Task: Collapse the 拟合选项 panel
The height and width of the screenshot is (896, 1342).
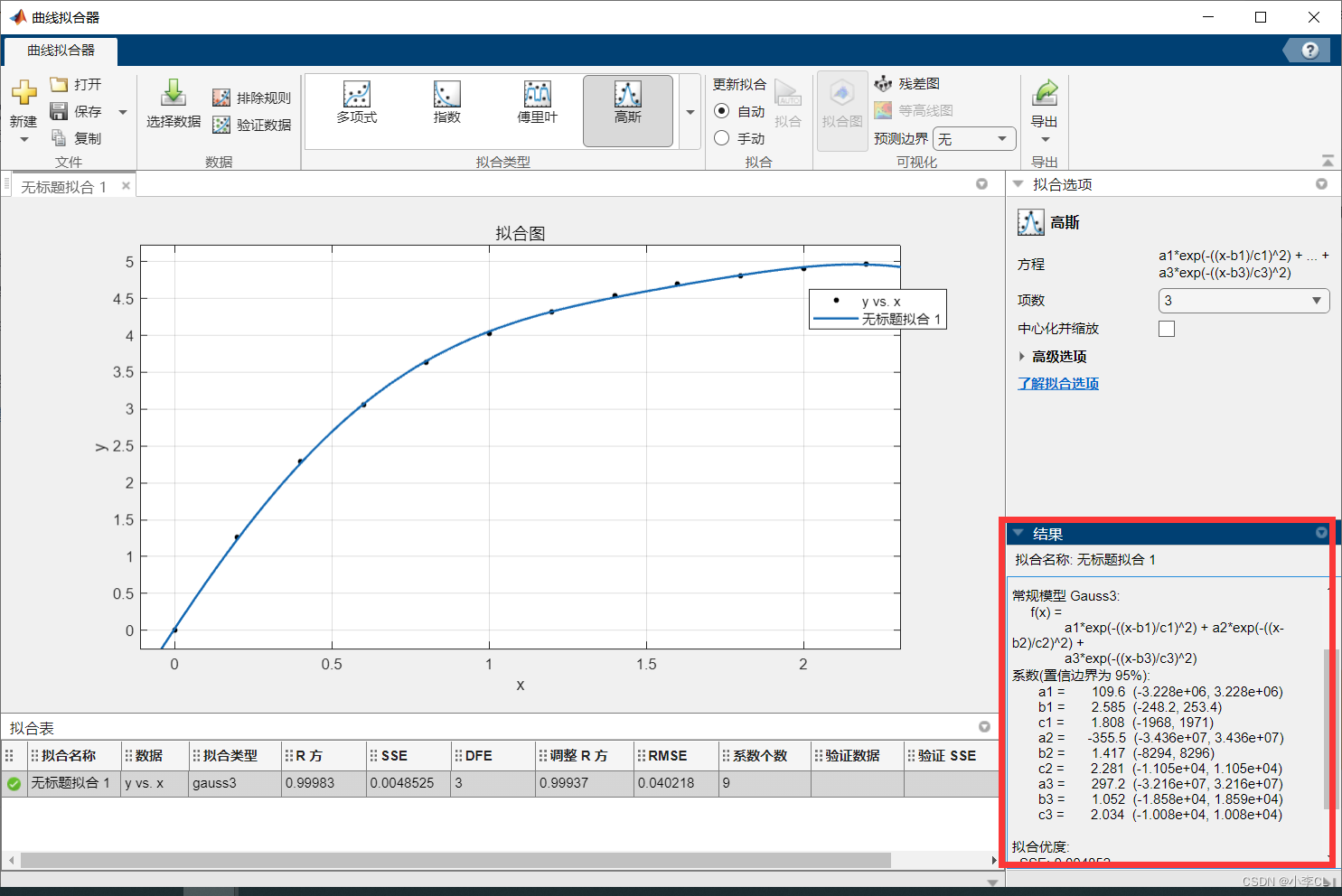Action: click(x=1018, y=184)
